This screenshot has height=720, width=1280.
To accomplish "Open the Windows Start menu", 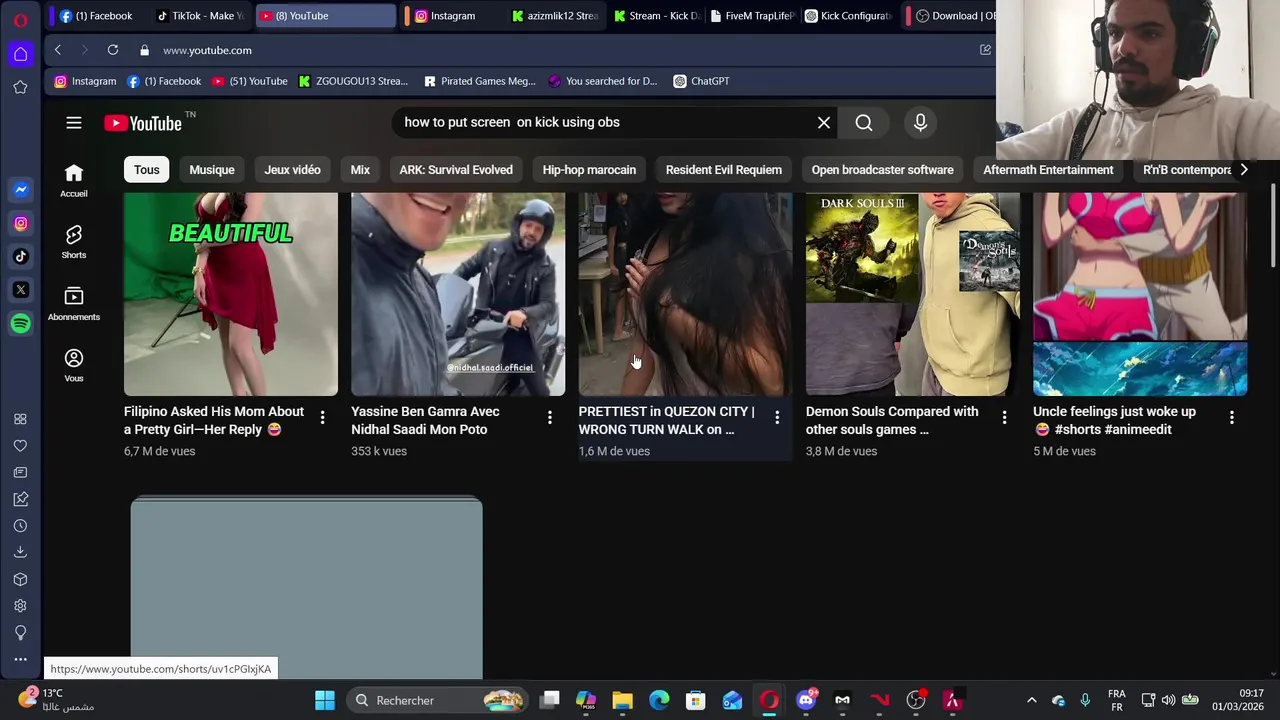I will (x=325, y=700).
